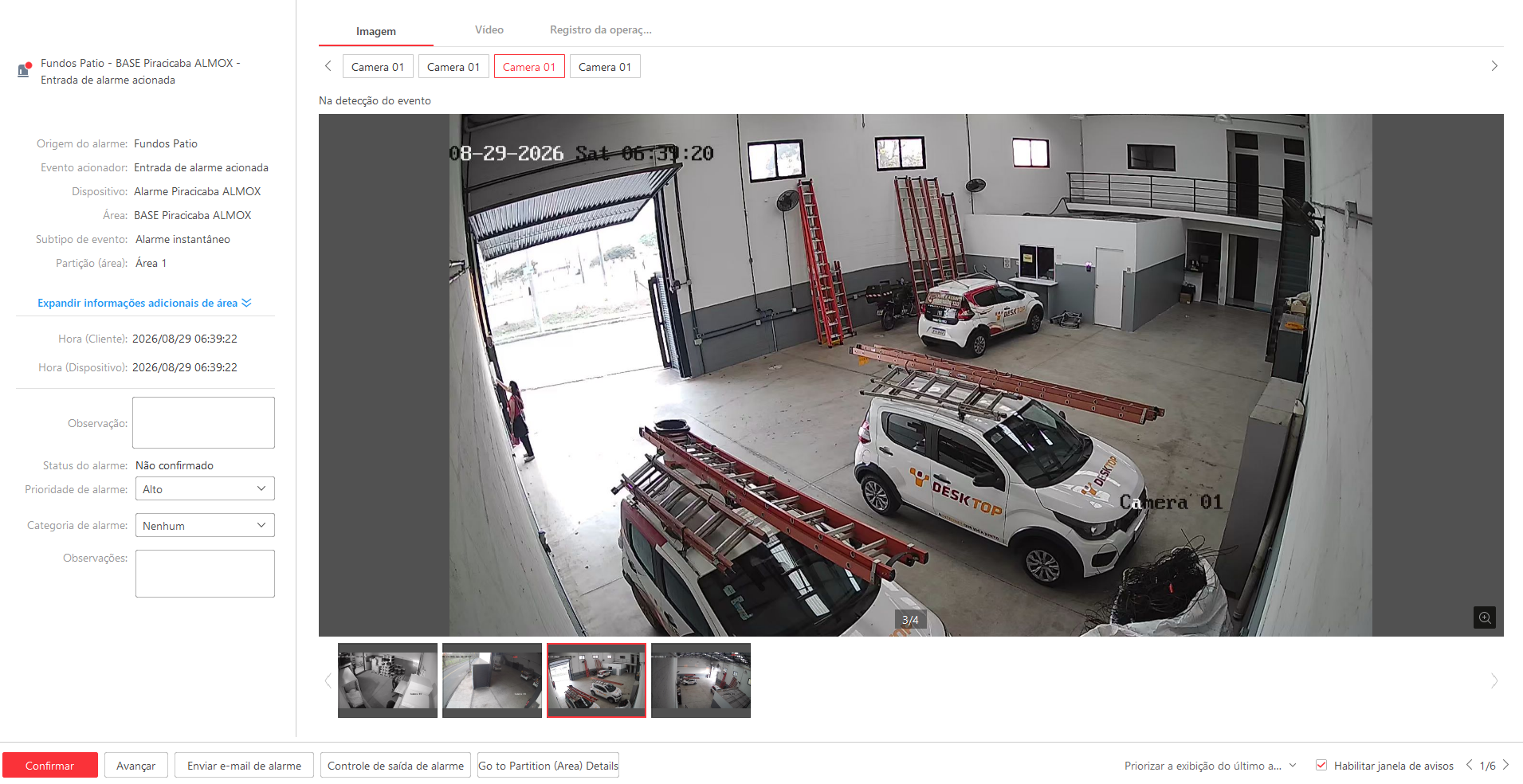The width and height of the screenshot is (1523, 784).
Task: Click the red Confirmar button
Action: point(49,765)
